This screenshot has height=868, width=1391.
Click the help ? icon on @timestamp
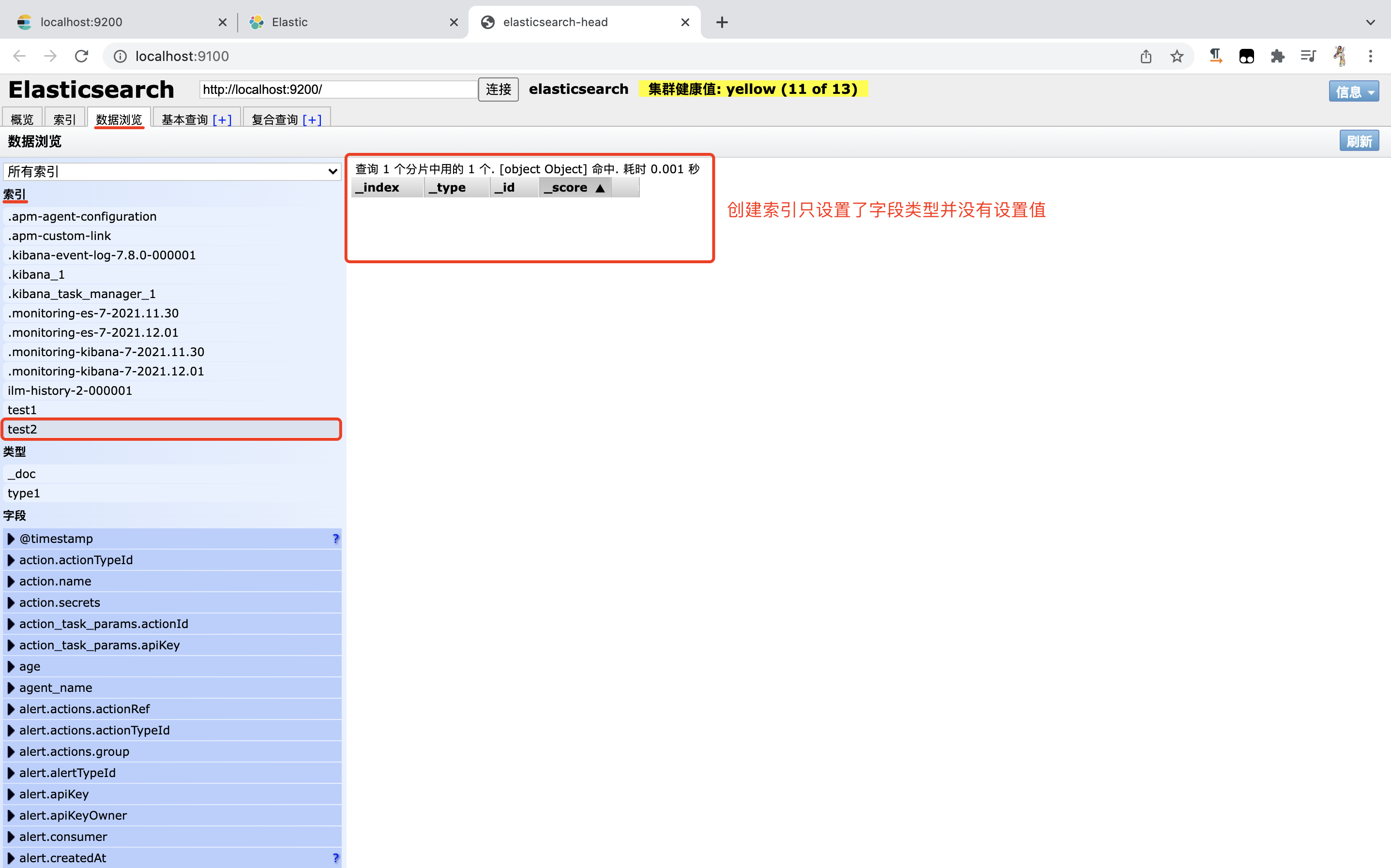[336, 539]
